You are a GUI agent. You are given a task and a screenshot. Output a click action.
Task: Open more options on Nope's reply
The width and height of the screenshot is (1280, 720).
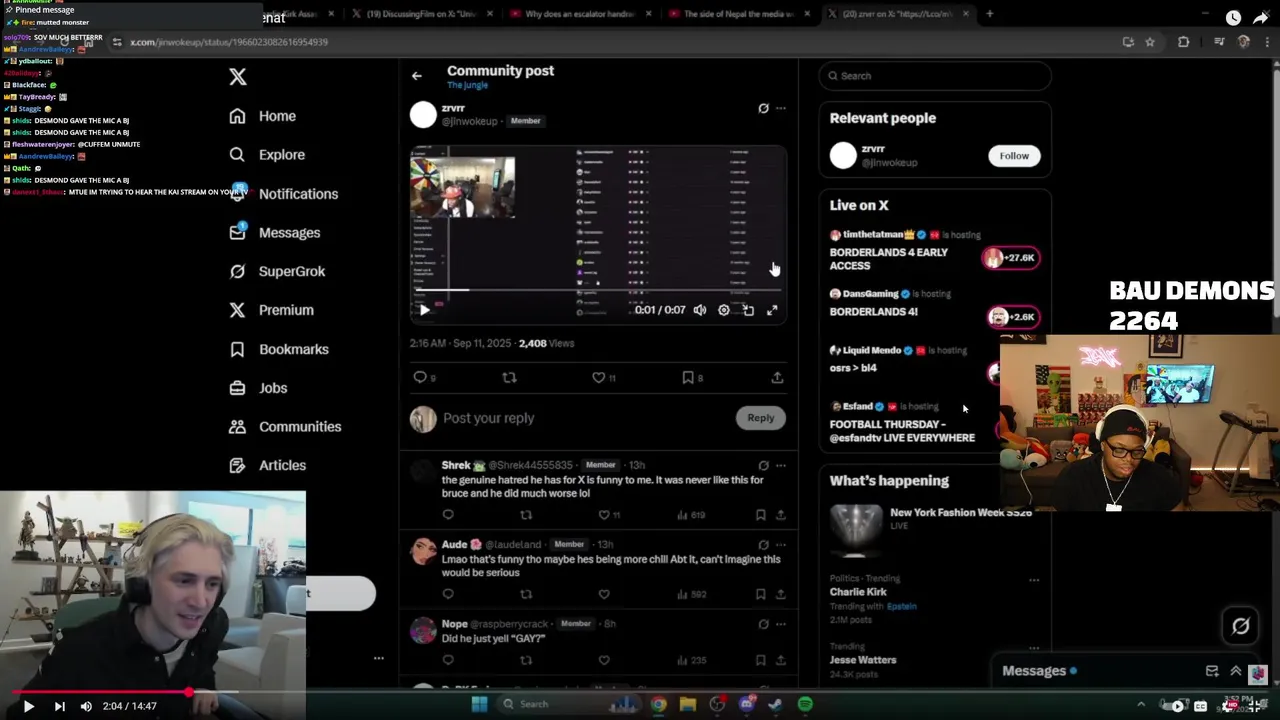781,624
